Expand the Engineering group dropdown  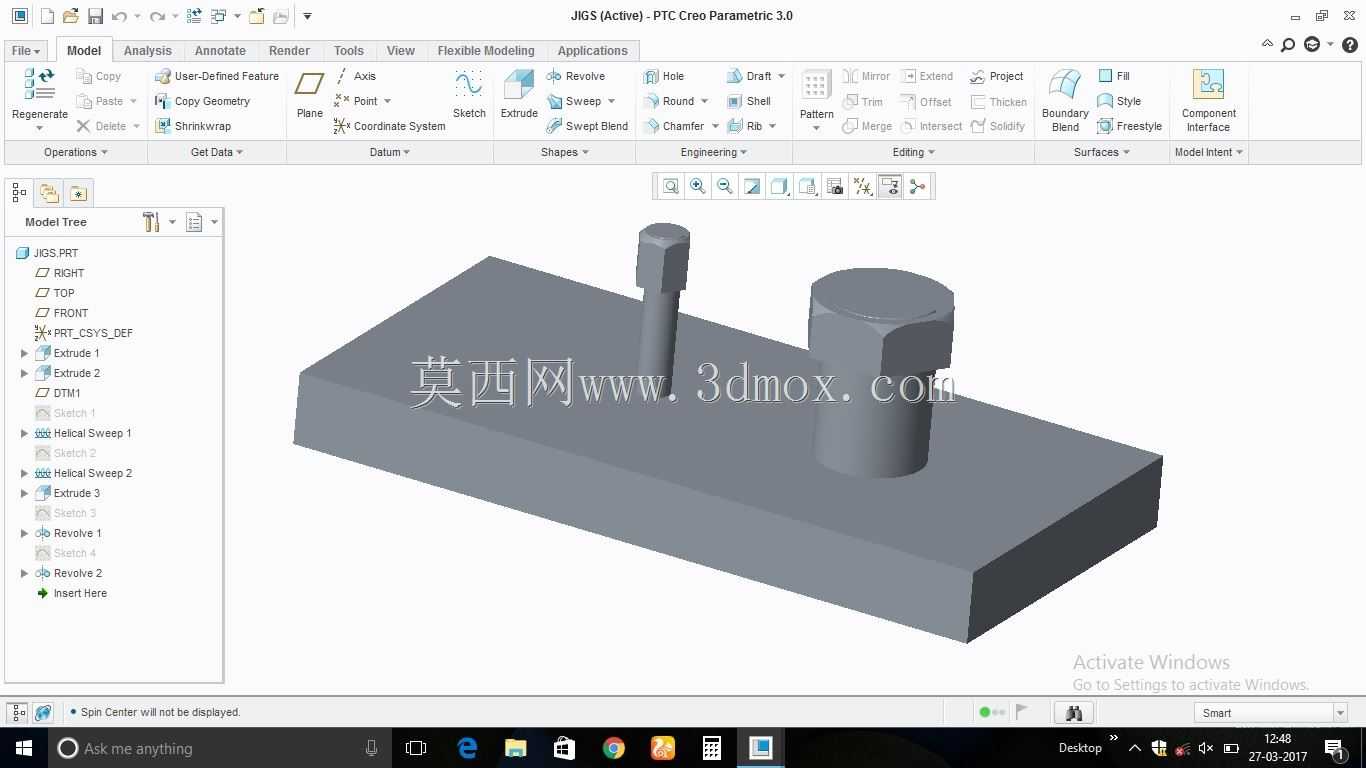(714, 152)
